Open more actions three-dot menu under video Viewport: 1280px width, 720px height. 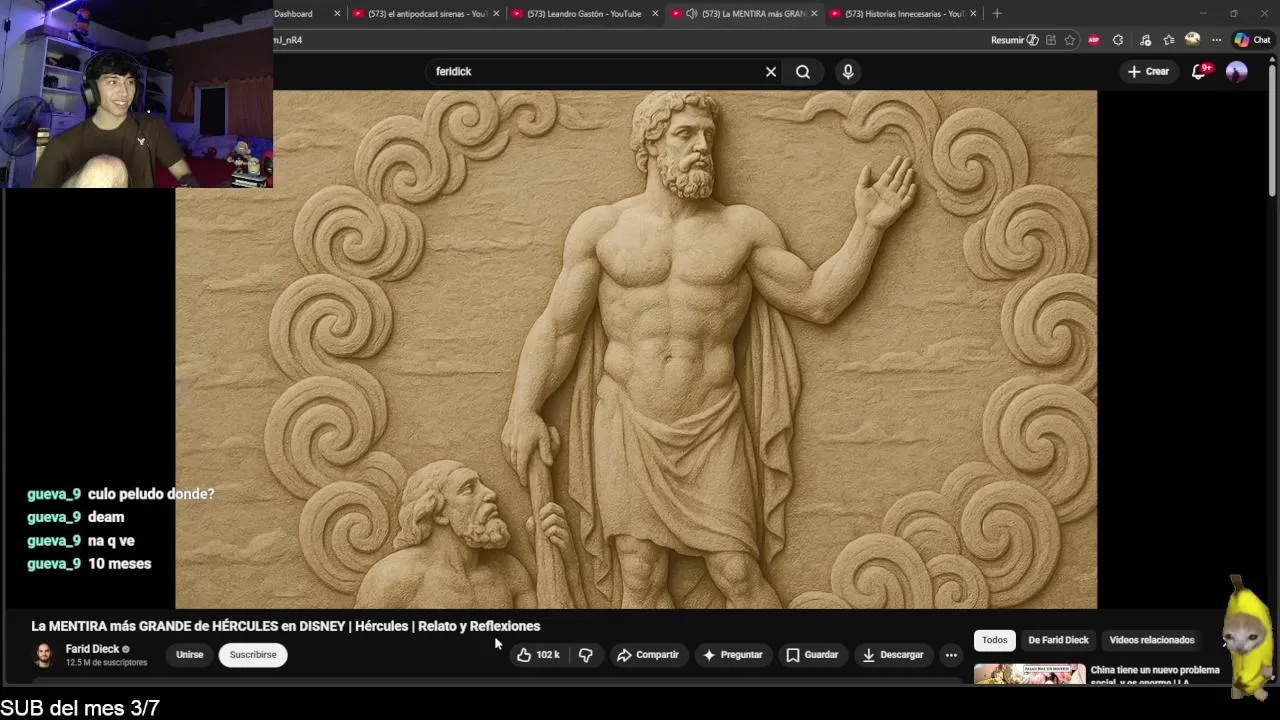click(951, 655)
